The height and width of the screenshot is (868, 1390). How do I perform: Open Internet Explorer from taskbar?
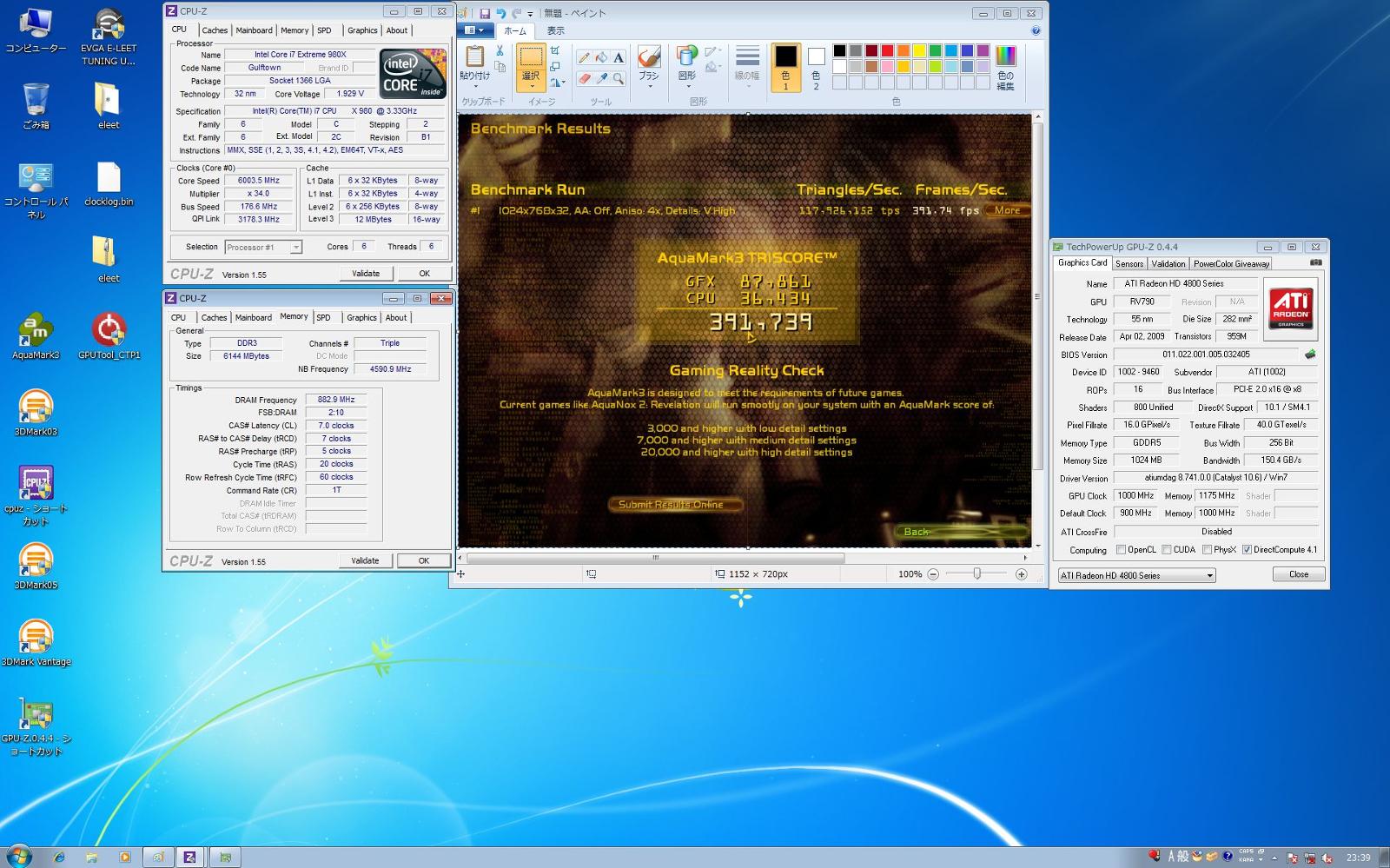[x=58, y=857]
